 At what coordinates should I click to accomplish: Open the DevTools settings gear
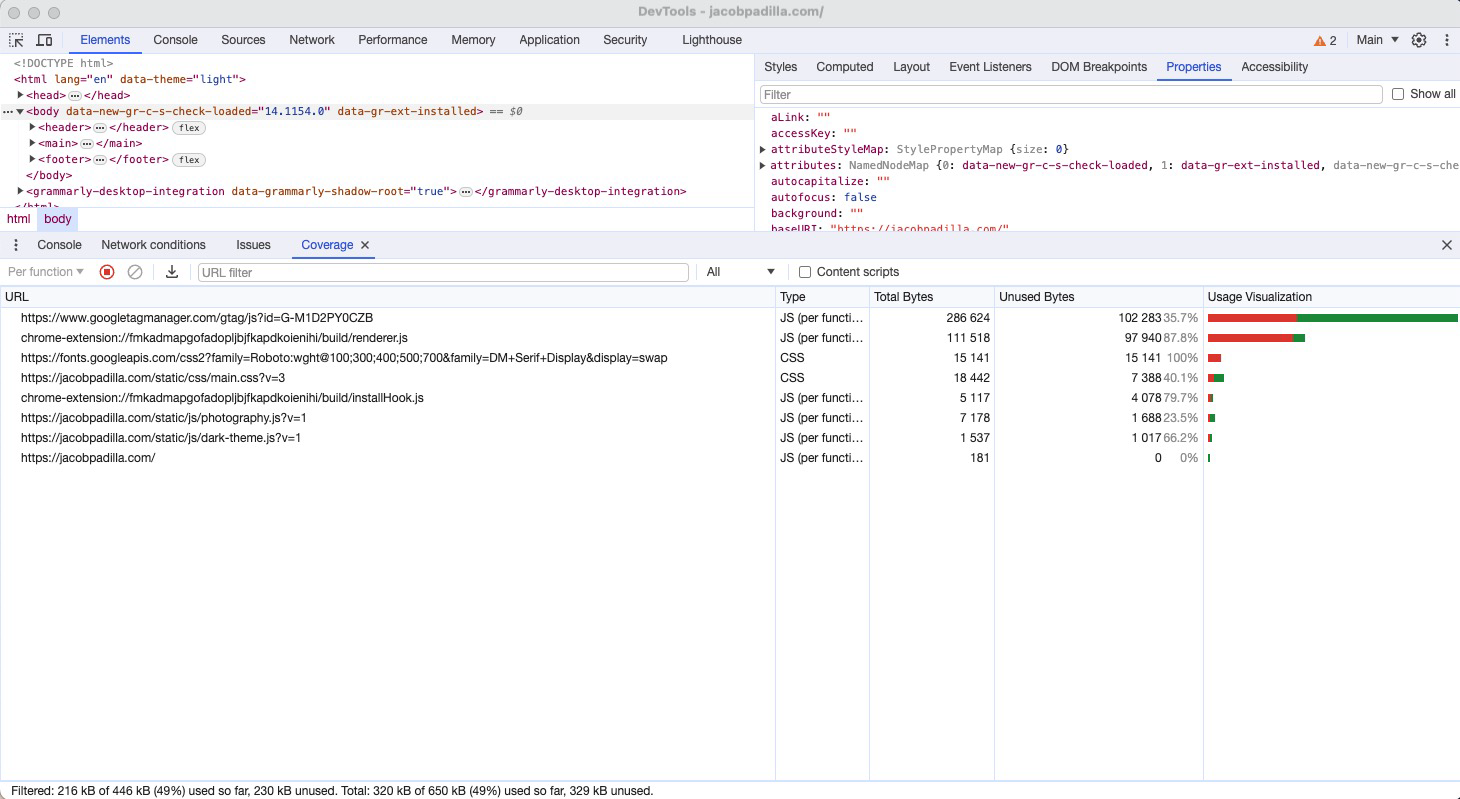[x=1419, y=40]
